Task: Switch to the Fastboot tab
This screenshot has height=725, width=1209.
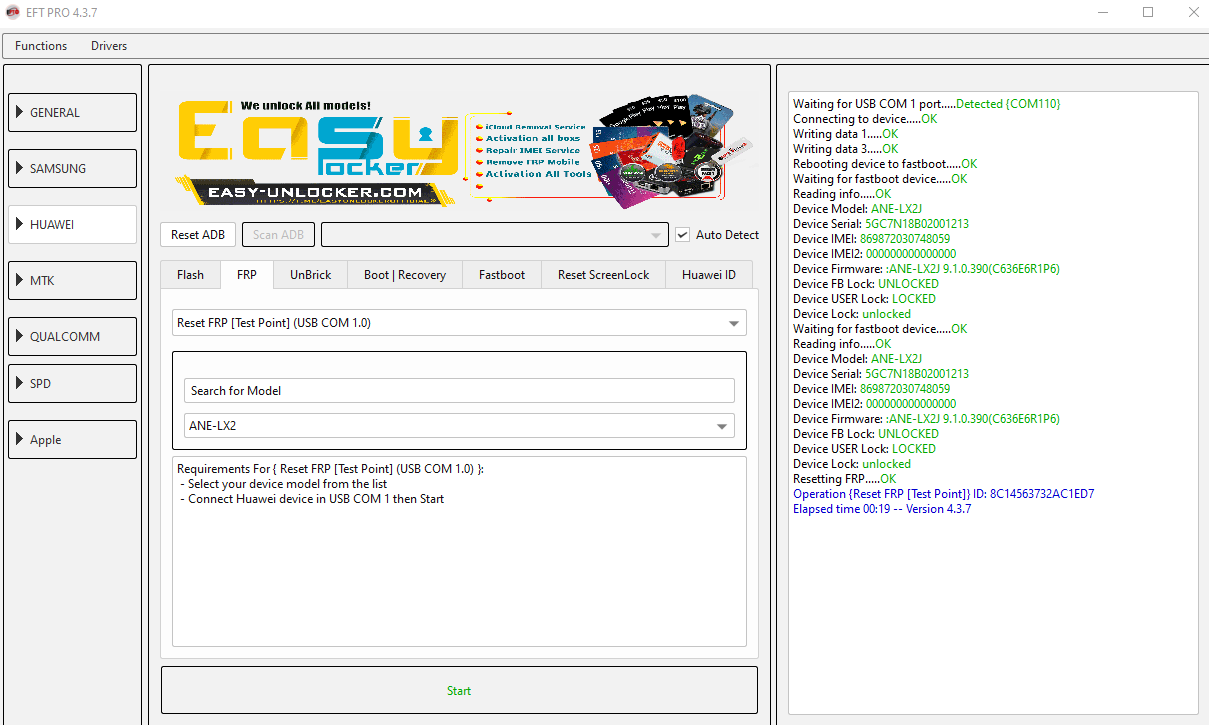Action: [502, 275]
